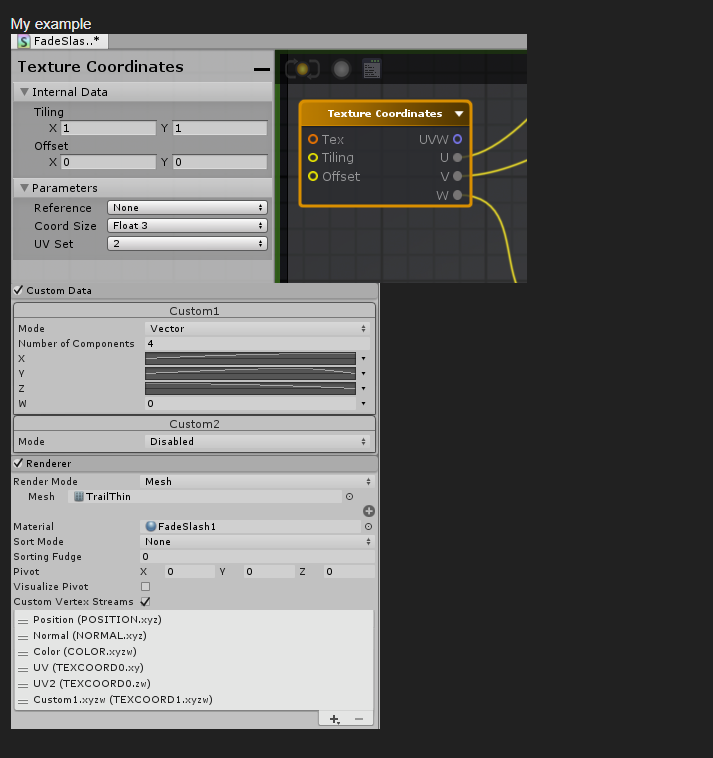Click the gray circular toolbar button
The height and width of the screenshot is (758, 713).
tap(341, 69)
